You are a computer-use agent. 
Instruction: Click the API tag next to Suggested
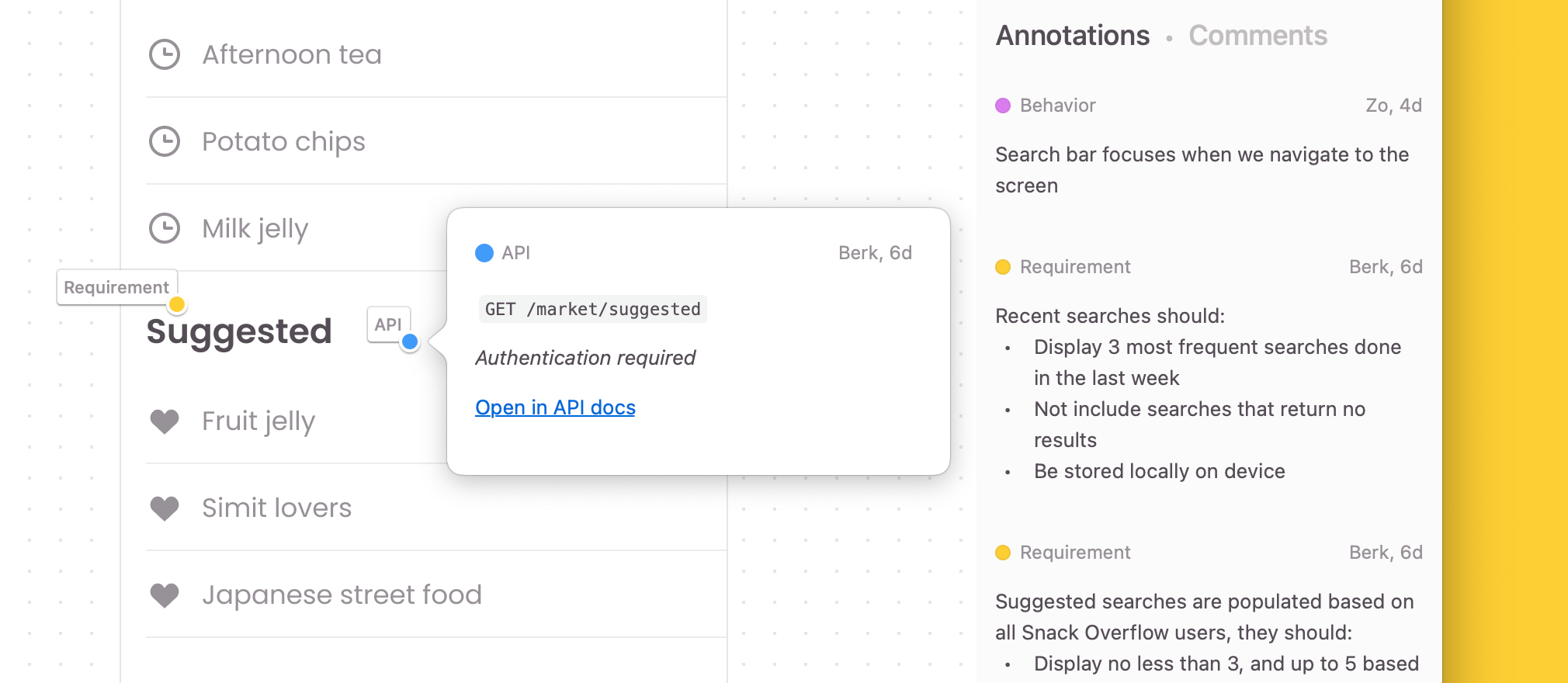[387, 324]
